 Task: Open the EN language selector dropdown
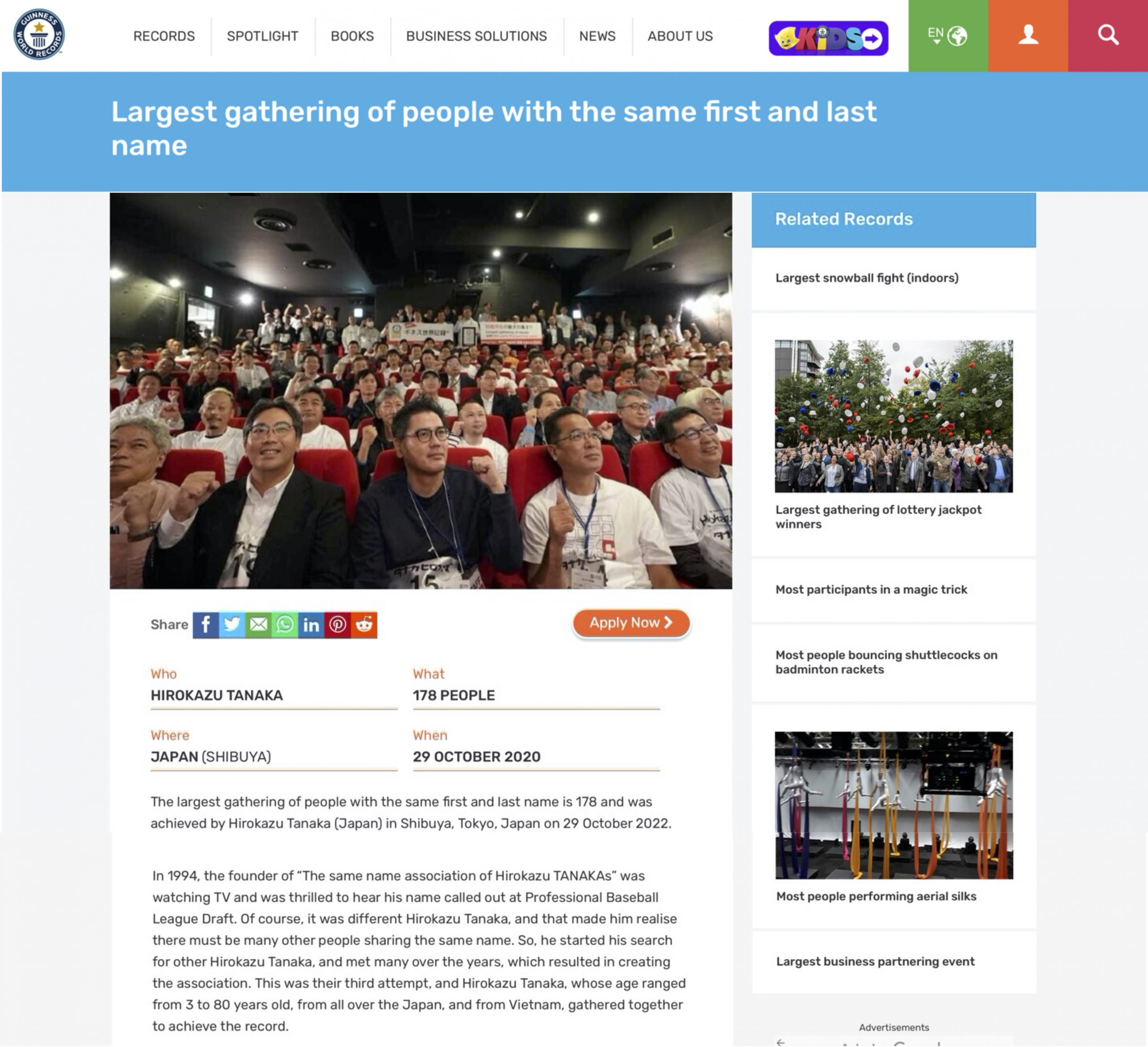click(948, 35)
